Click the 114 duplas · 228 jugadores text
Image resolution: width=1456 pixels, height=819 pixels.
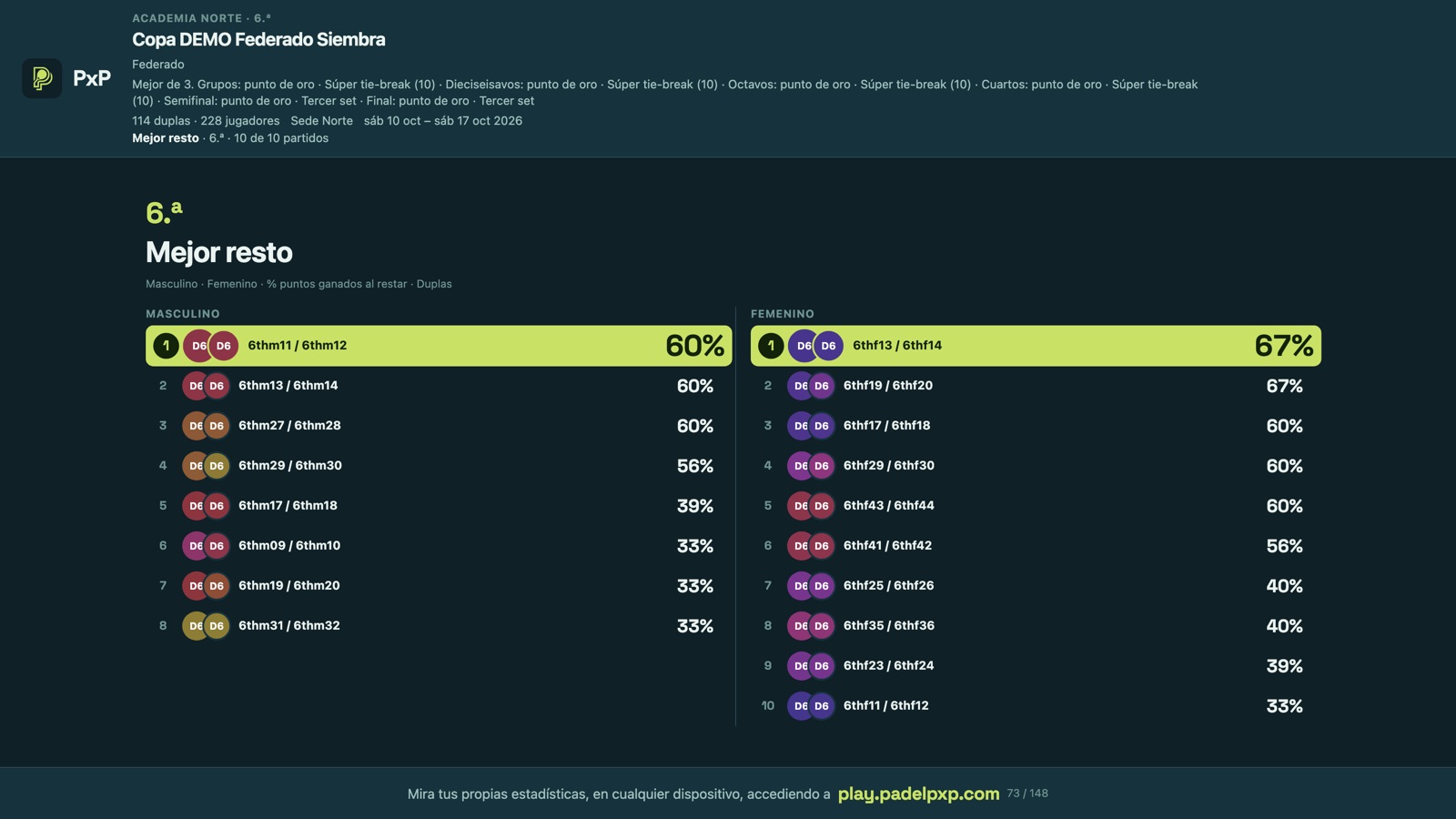coord(206,121)
